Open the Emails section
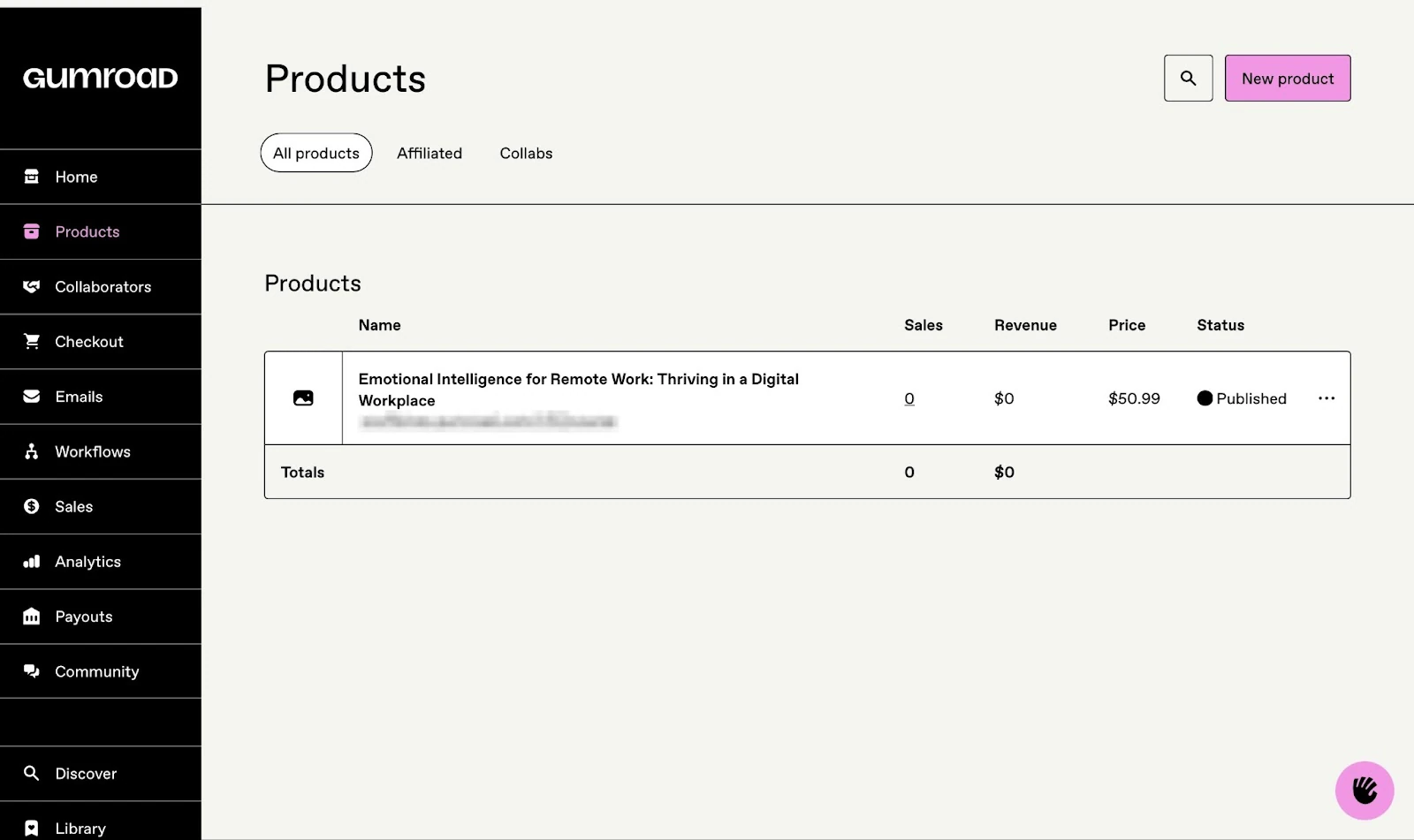This screenshot has height=840, width=1414. [x=101, y=397]
